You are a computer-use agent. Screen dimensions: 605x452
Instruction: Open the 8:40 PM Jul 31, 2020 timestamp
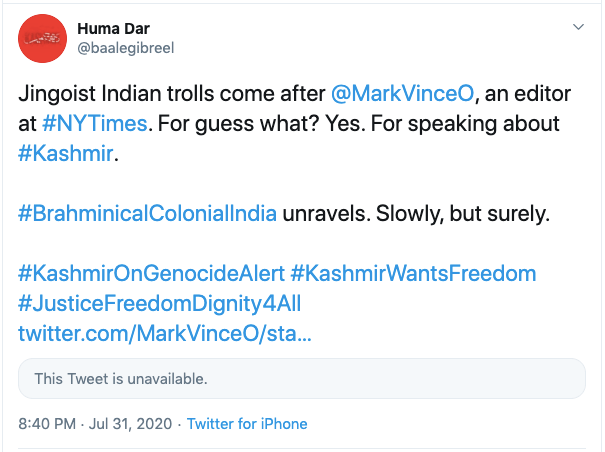coord(95,424)
